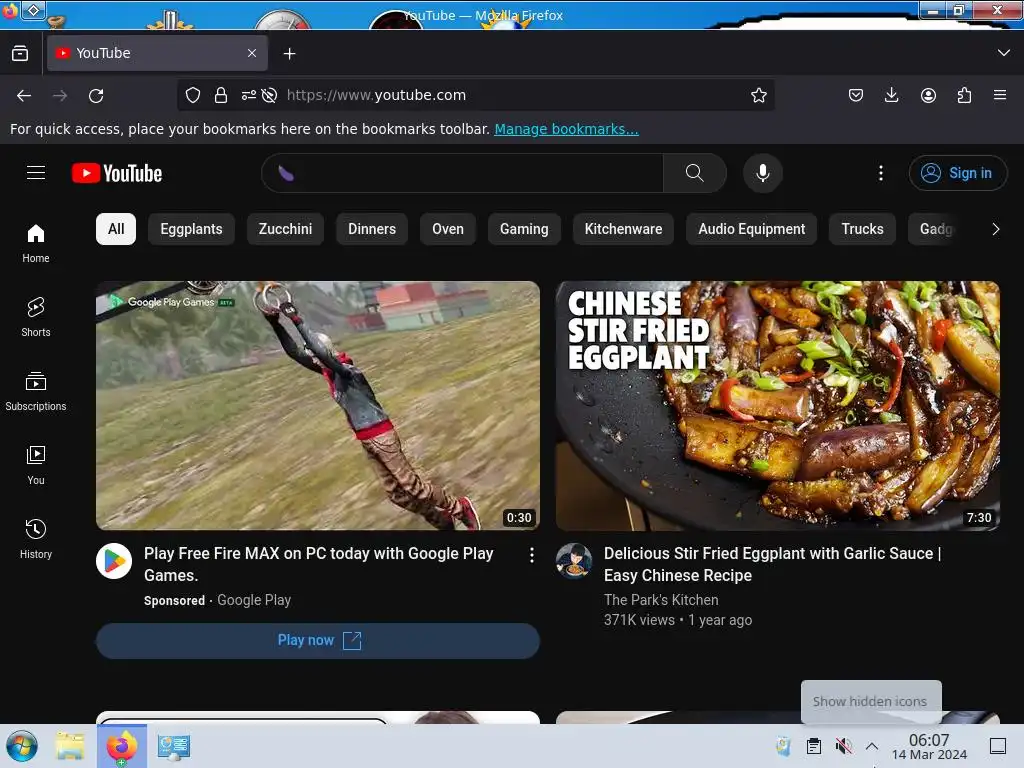Start voice search with microphone icon
1024x768 pixels.
(762, 173)
